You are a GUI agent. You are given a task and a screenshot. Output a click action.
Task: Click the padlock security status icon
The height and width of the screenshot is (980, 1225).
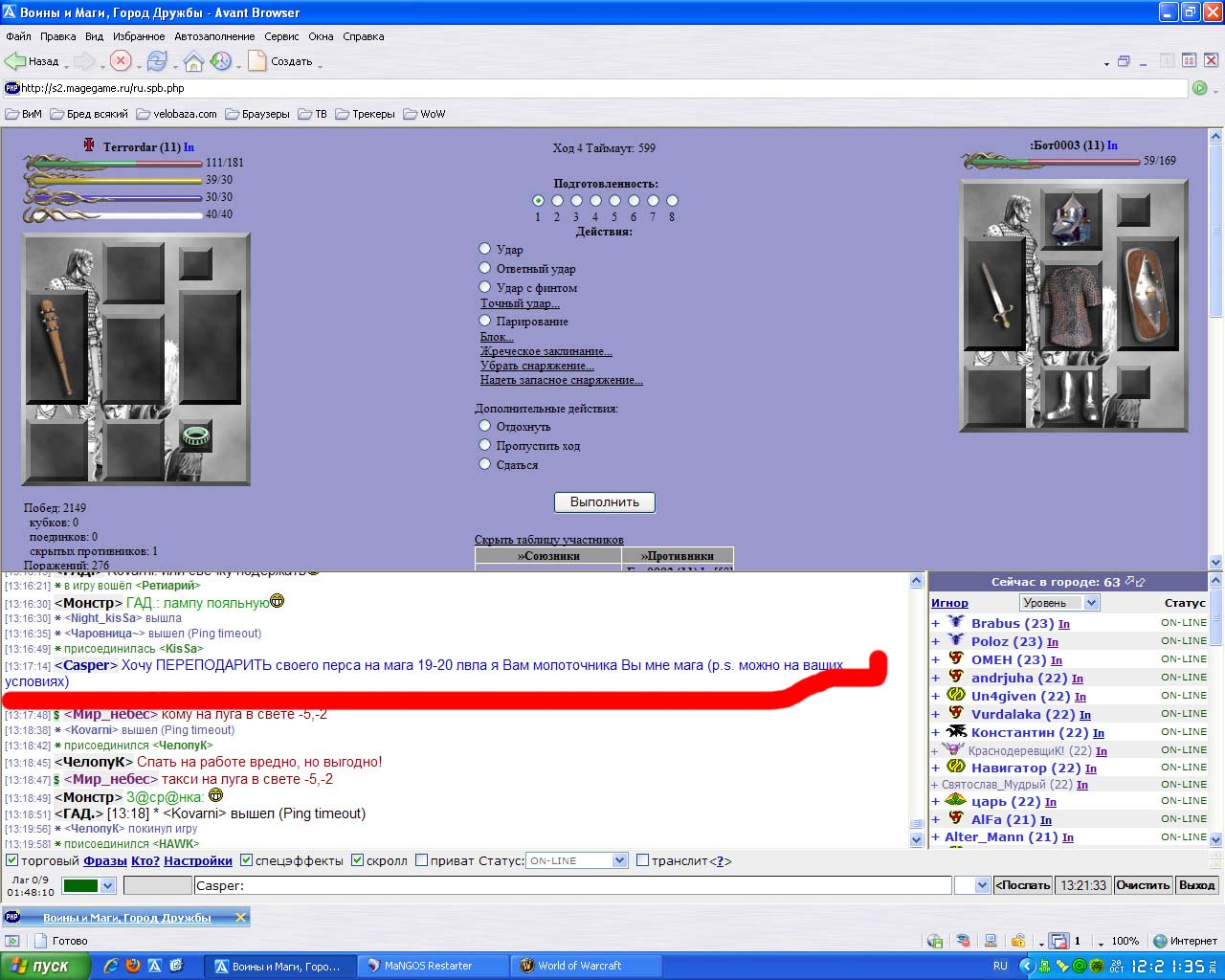(1018, 941)
